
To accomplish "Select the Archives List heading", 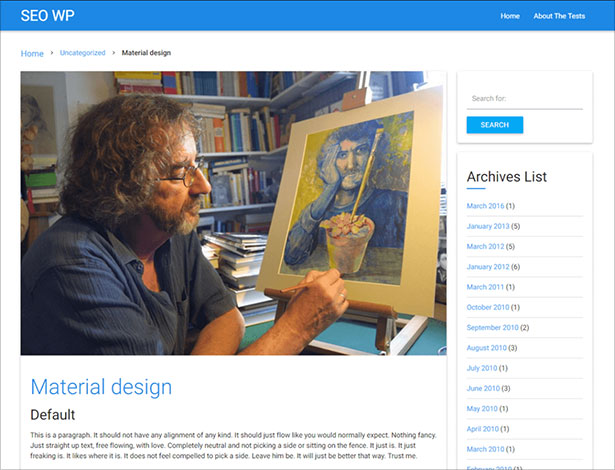I will pyautogui.click(x=506, y=177).
